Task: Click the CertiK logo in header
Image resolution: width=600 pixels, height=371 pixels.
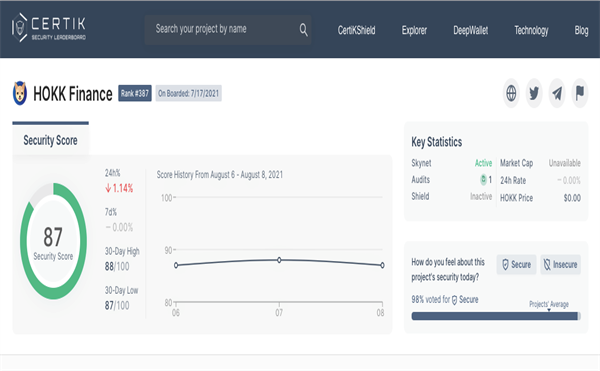Action: [49, 28]
